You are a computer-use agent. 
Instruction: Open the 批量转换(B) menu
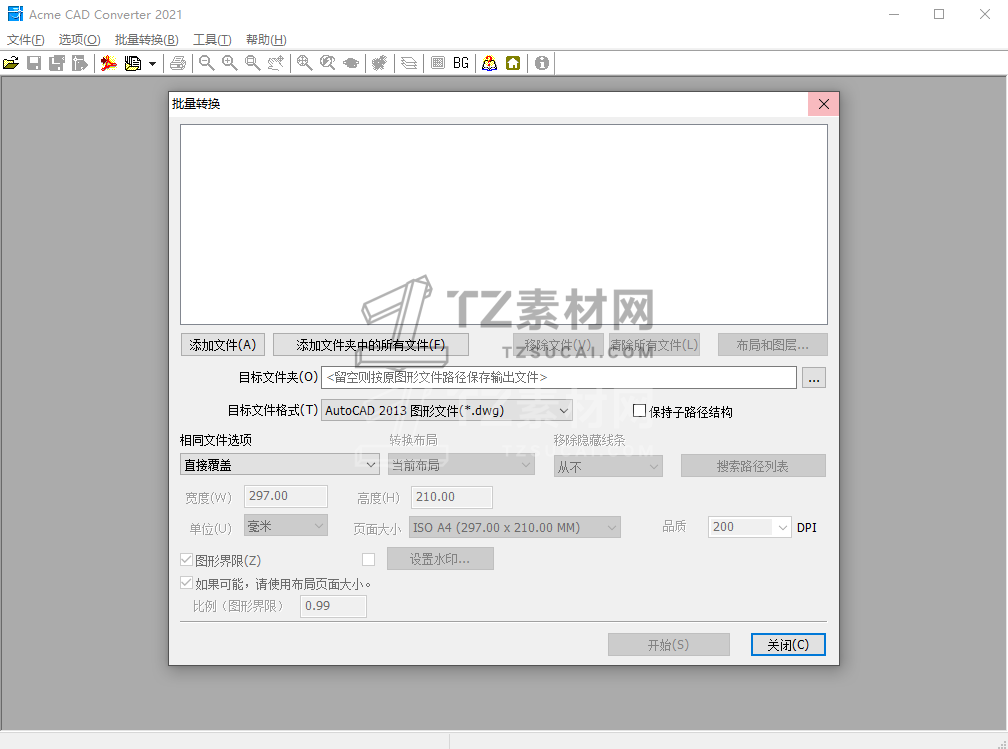pyautogui.click(x=147, y=40)
